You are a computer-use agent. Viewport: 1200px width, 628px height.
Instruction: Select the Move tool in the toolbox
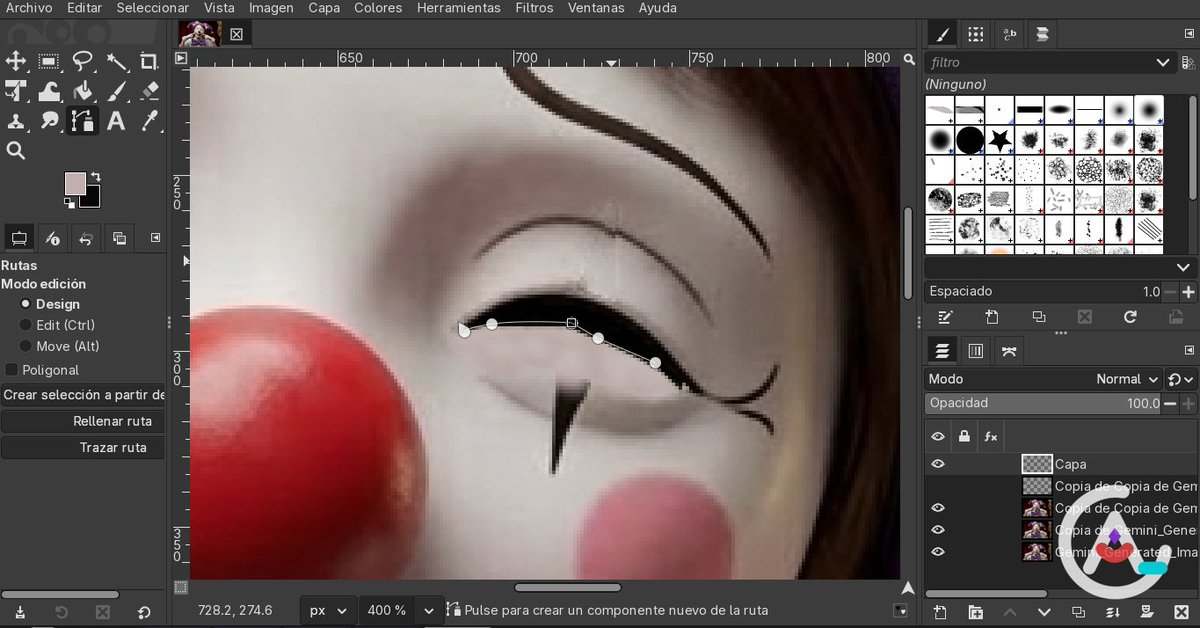click(16, 61)
